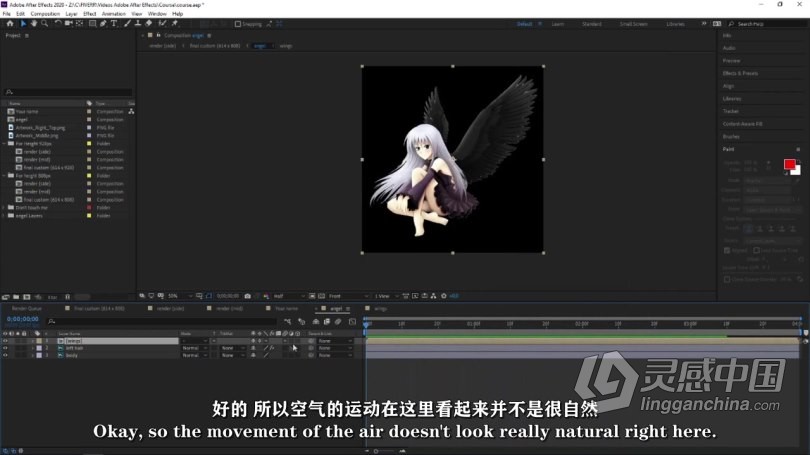The height and width of the screenshot is (455, 810).
Task: Select the Pan Behind anchor point tool
Action: click(x=80, y=24)
